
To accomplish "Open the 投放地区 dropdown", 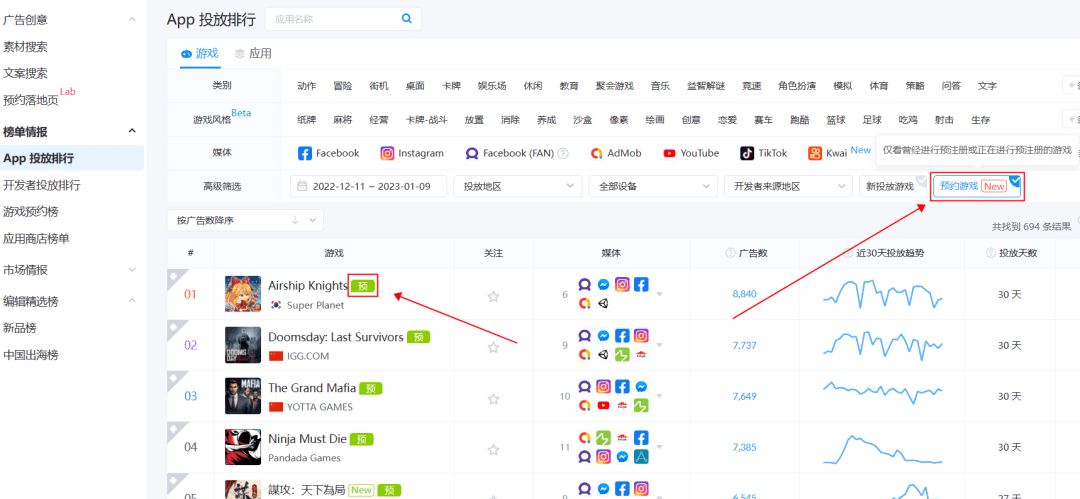I will click(519, 186).
